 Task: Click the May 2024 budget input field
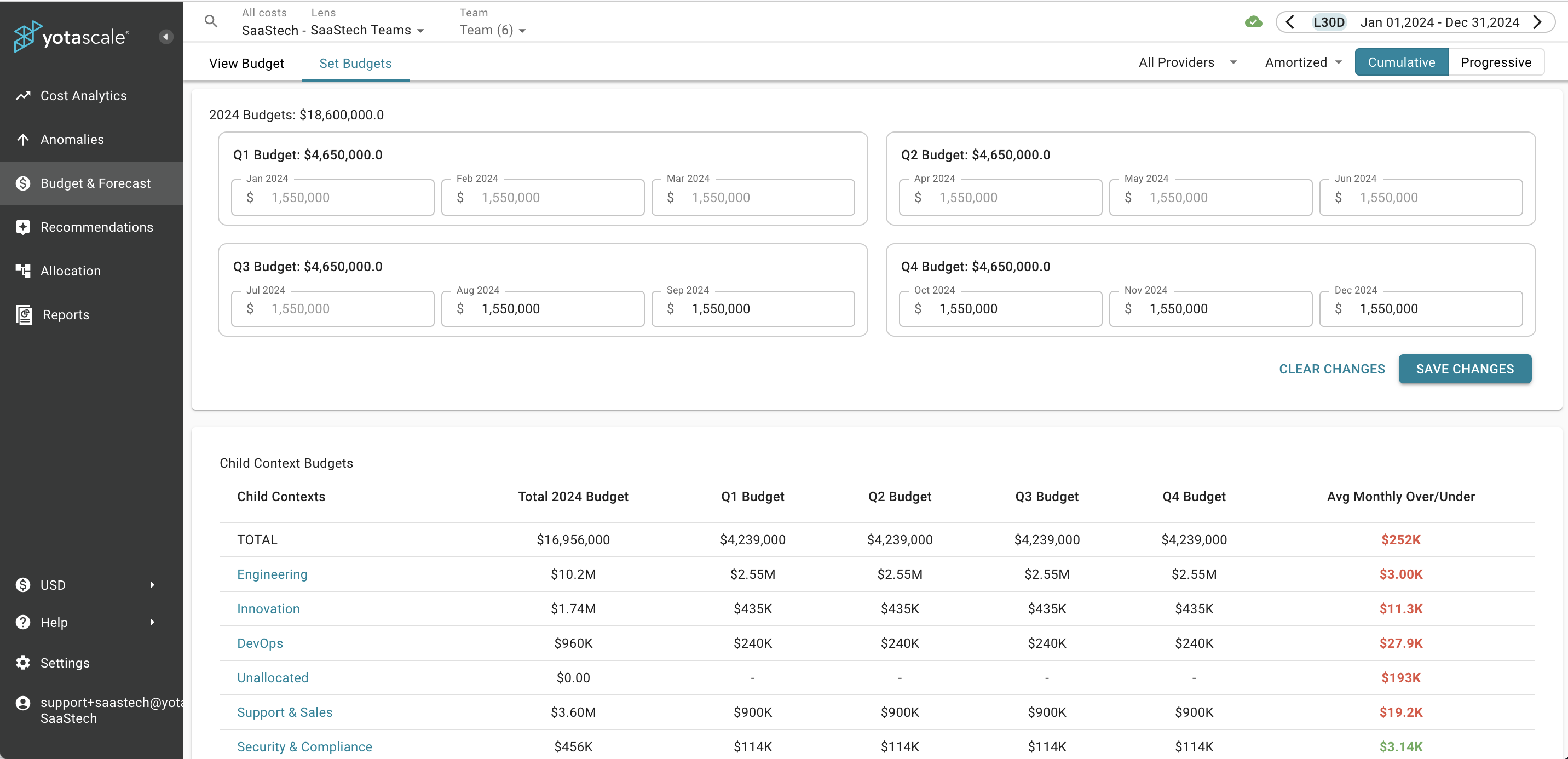pyautogui.click(x=1210, y=197)
